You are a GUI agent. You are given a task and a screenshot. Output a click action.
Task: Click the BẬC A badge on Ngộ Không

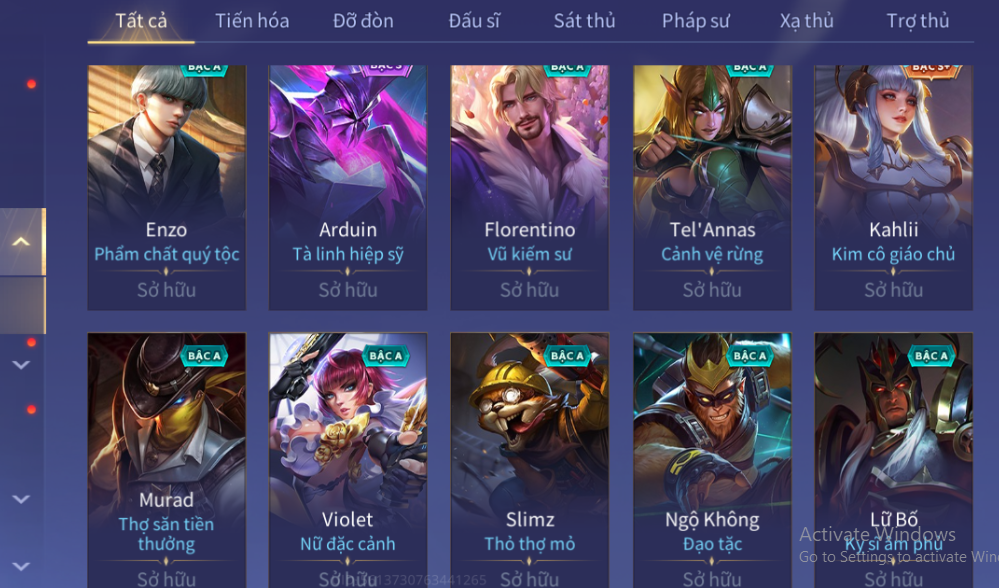pos(749,355)
